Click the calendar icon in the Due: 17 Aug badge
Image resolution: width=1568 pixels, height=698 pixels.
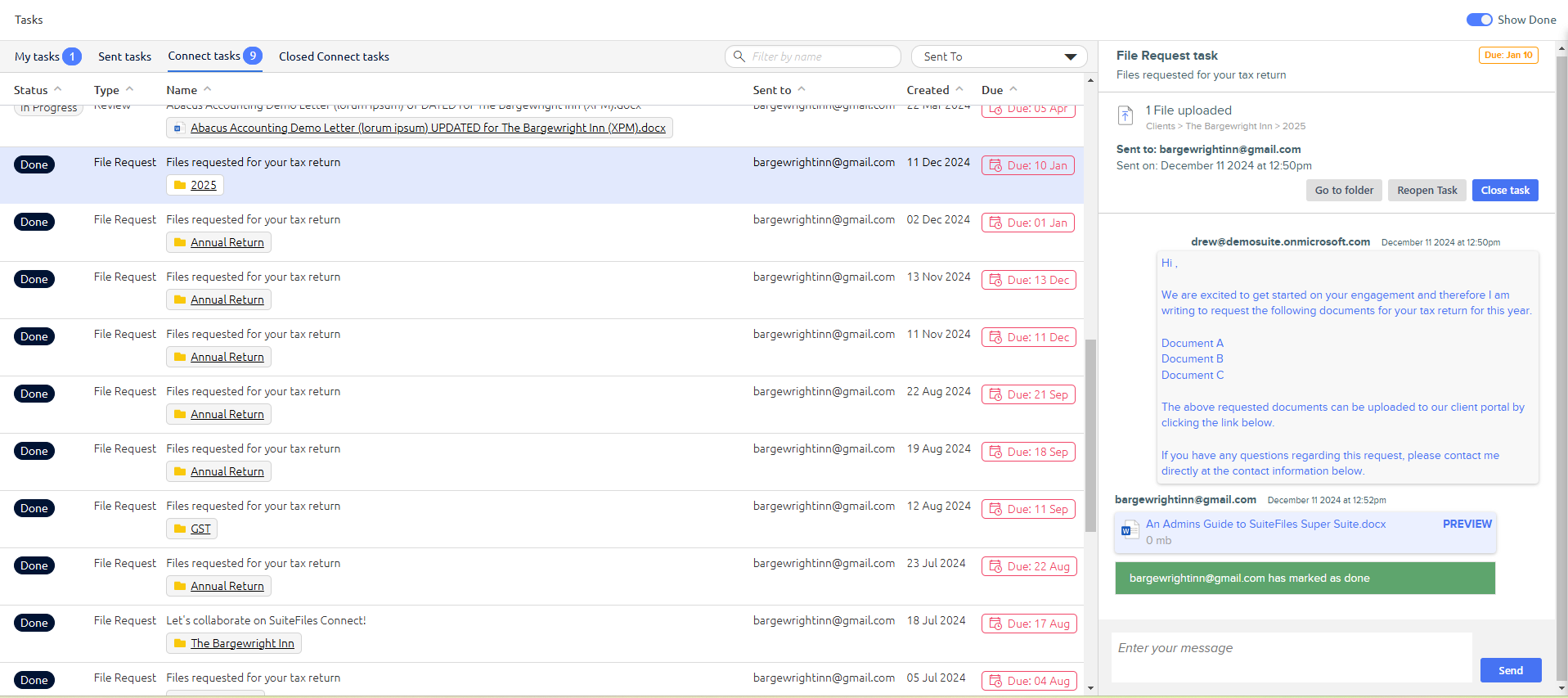click(x=995, y=624)
